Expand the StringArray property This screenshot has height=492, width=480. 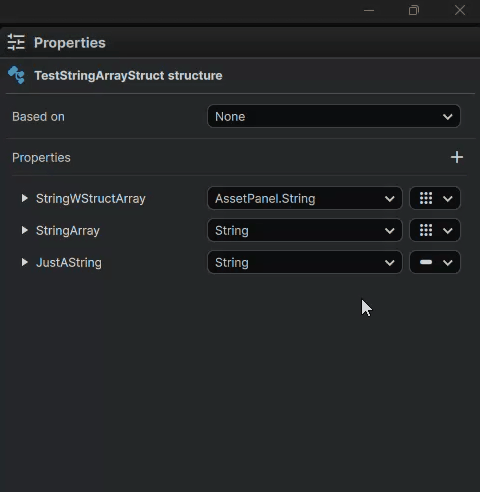coord(24,230)
